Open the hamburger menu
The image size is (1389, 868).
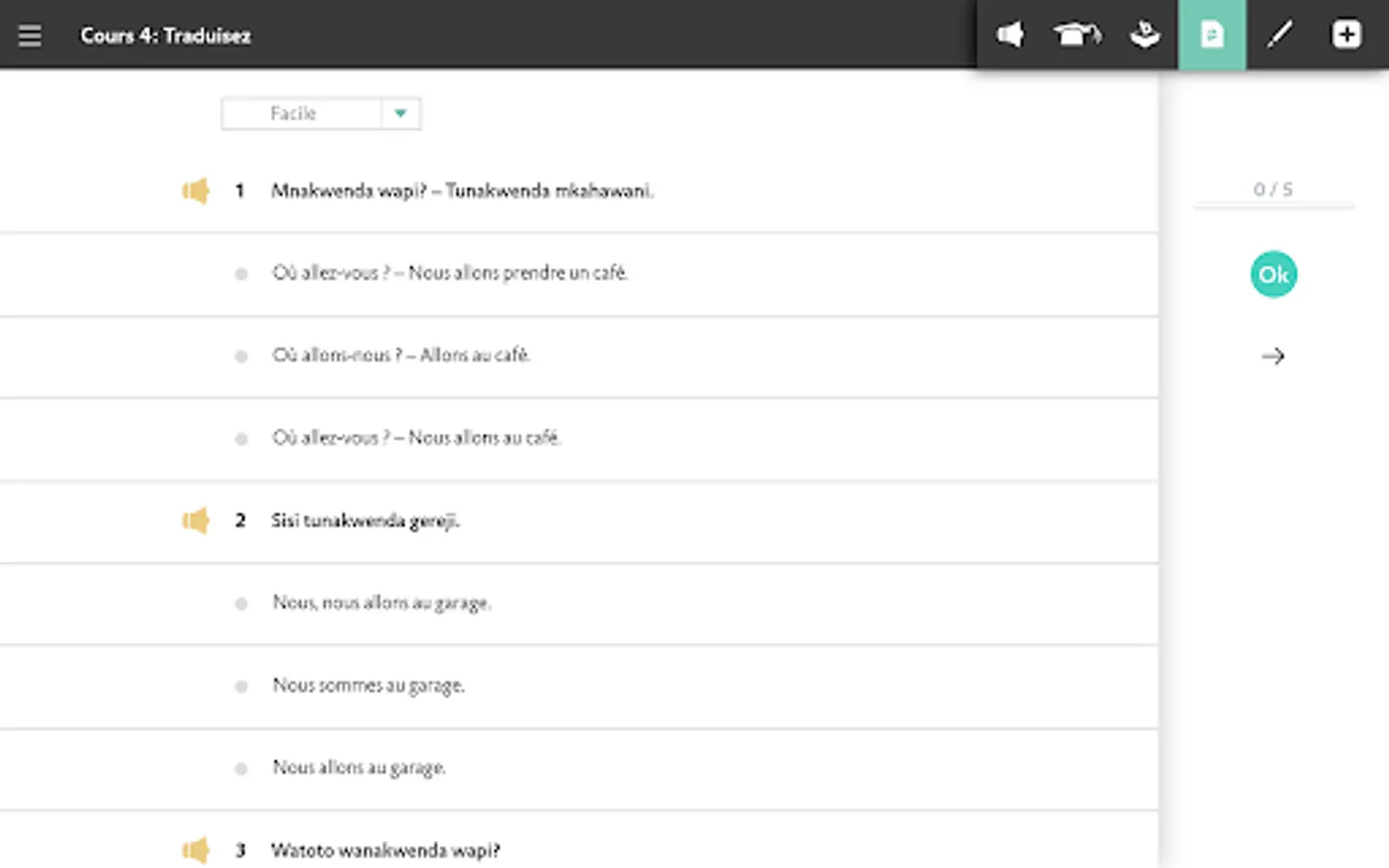pyautogui.click(x=30, y=36)
